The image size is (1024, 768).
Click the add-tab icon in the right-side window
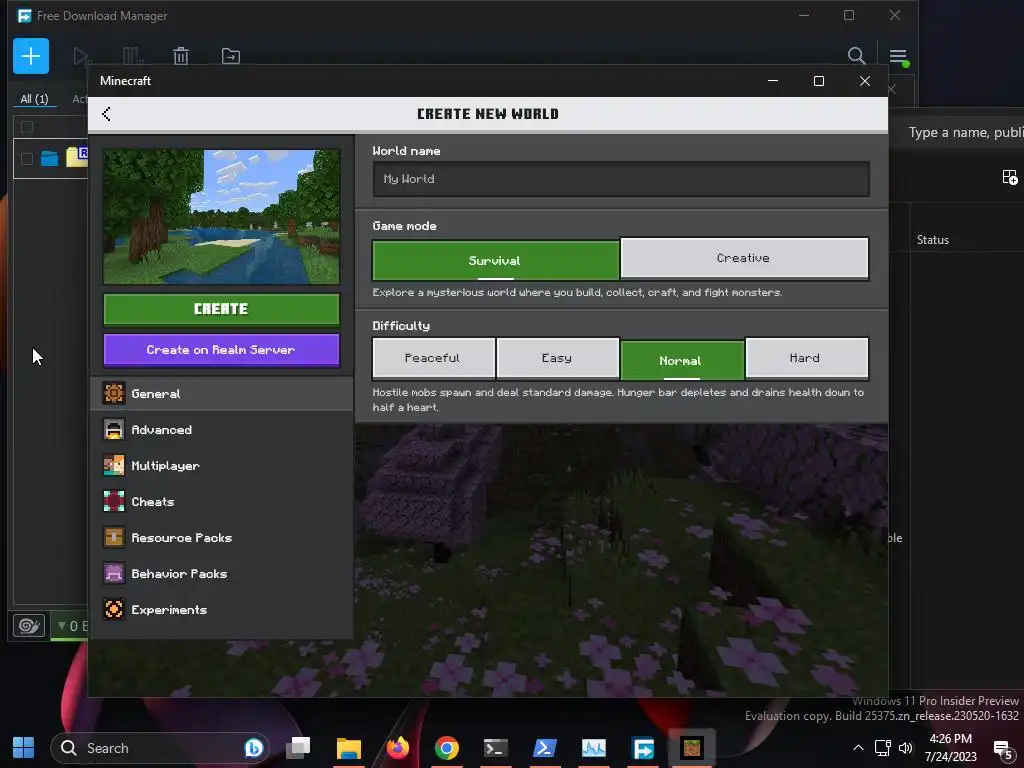pyautogui.click(x=1010, y=177)
